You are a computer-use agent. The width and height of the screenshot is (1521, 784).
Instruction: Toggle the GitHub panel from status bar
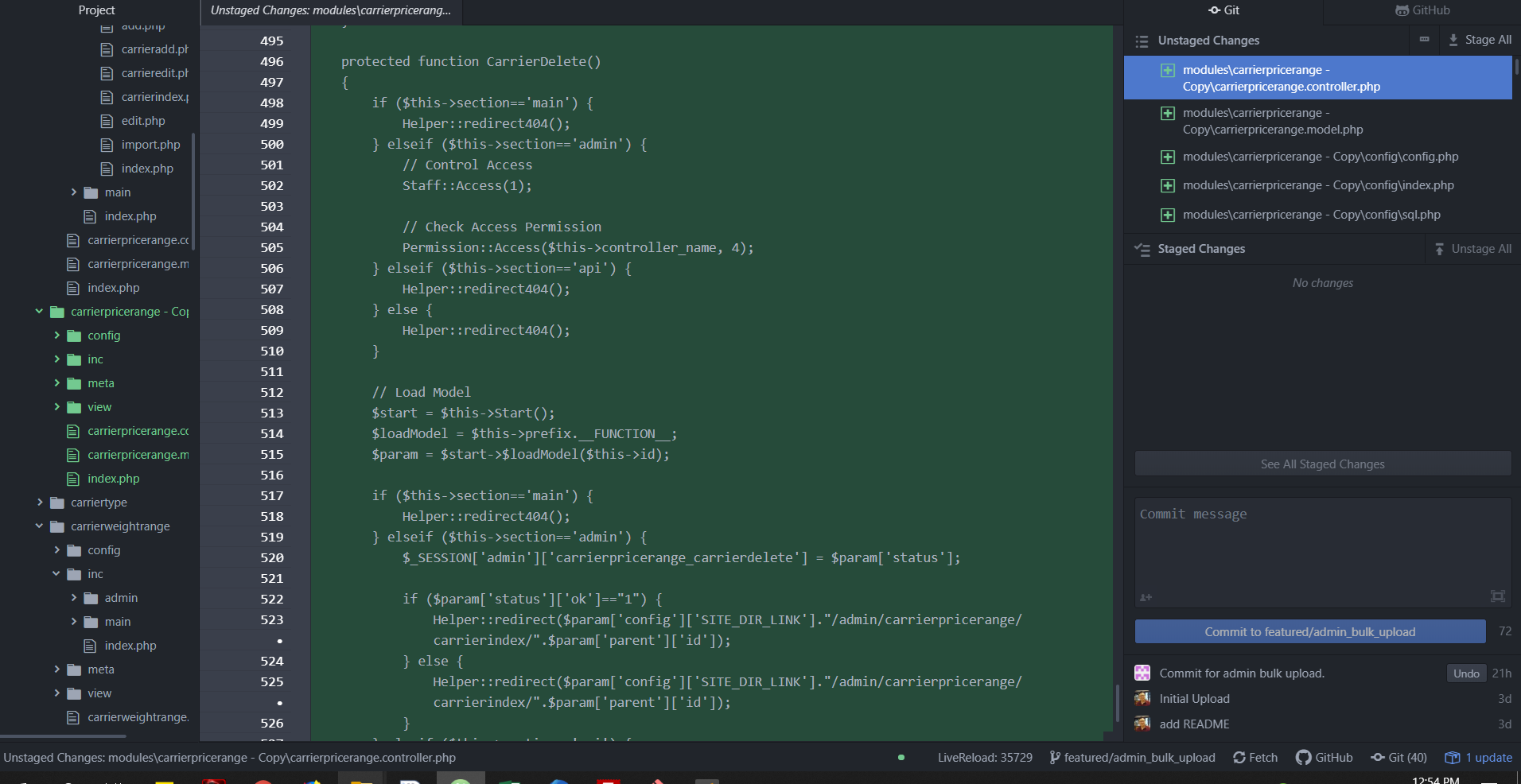[x=1325, y=758]
